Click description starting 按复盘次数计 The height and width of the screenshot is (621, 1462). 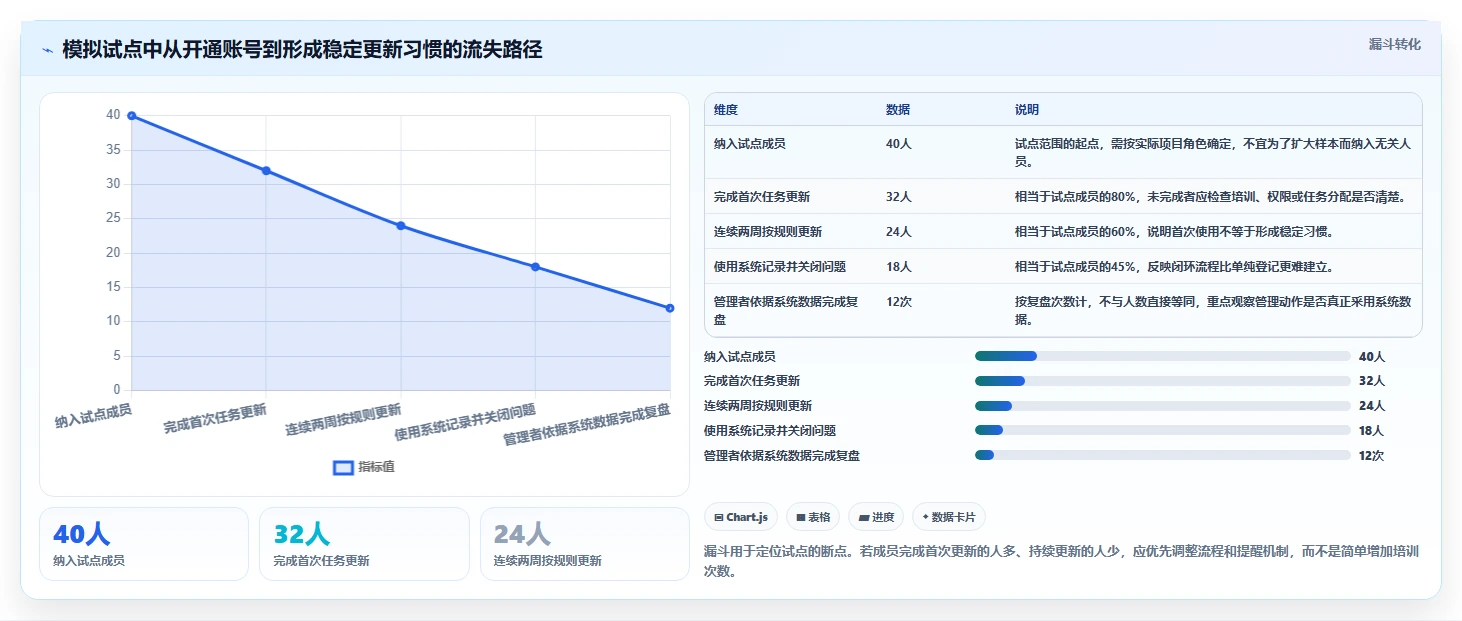(x=1213, y=311)
